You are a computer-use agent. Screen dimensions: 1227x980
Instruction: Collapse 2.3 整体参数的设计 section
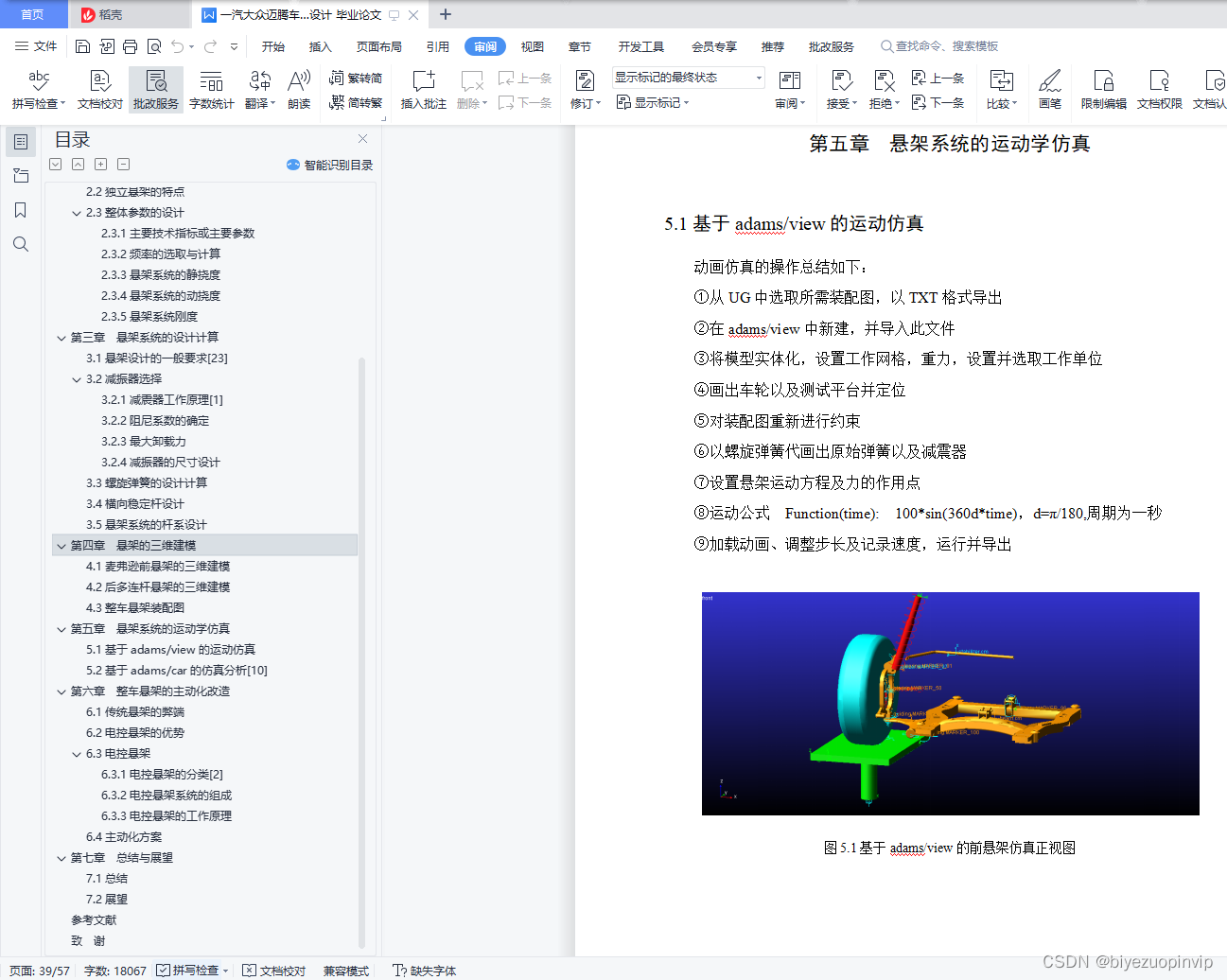pyautogui.click(x=77, y=213)
